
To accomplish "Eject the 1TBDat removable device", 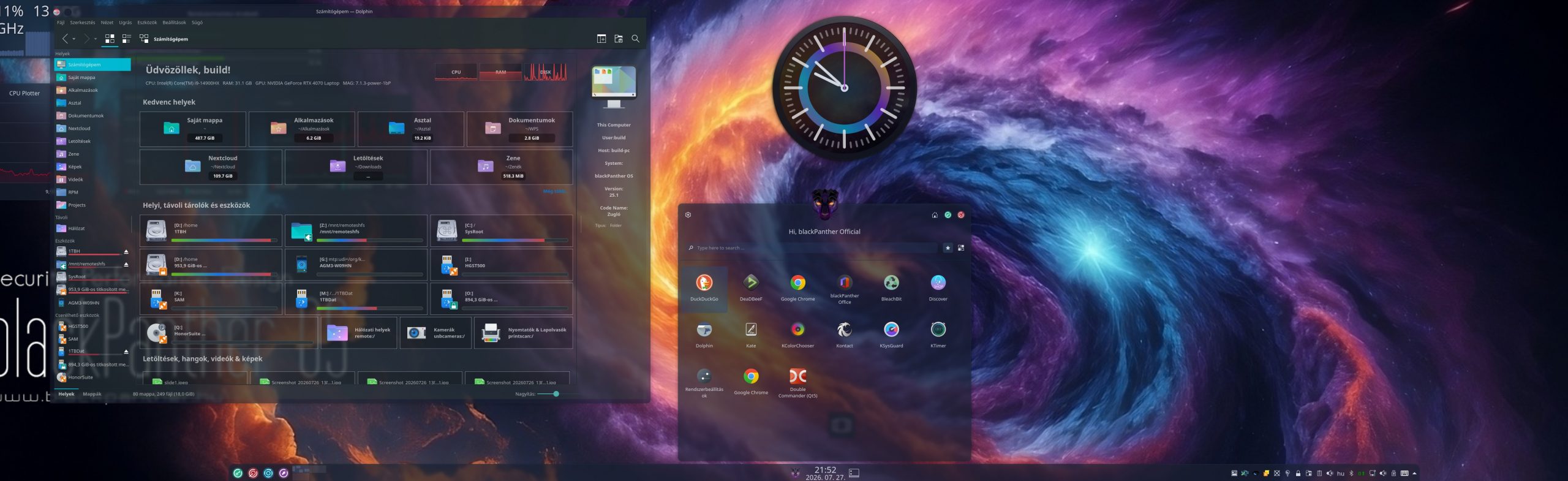I will coord(126,352).
